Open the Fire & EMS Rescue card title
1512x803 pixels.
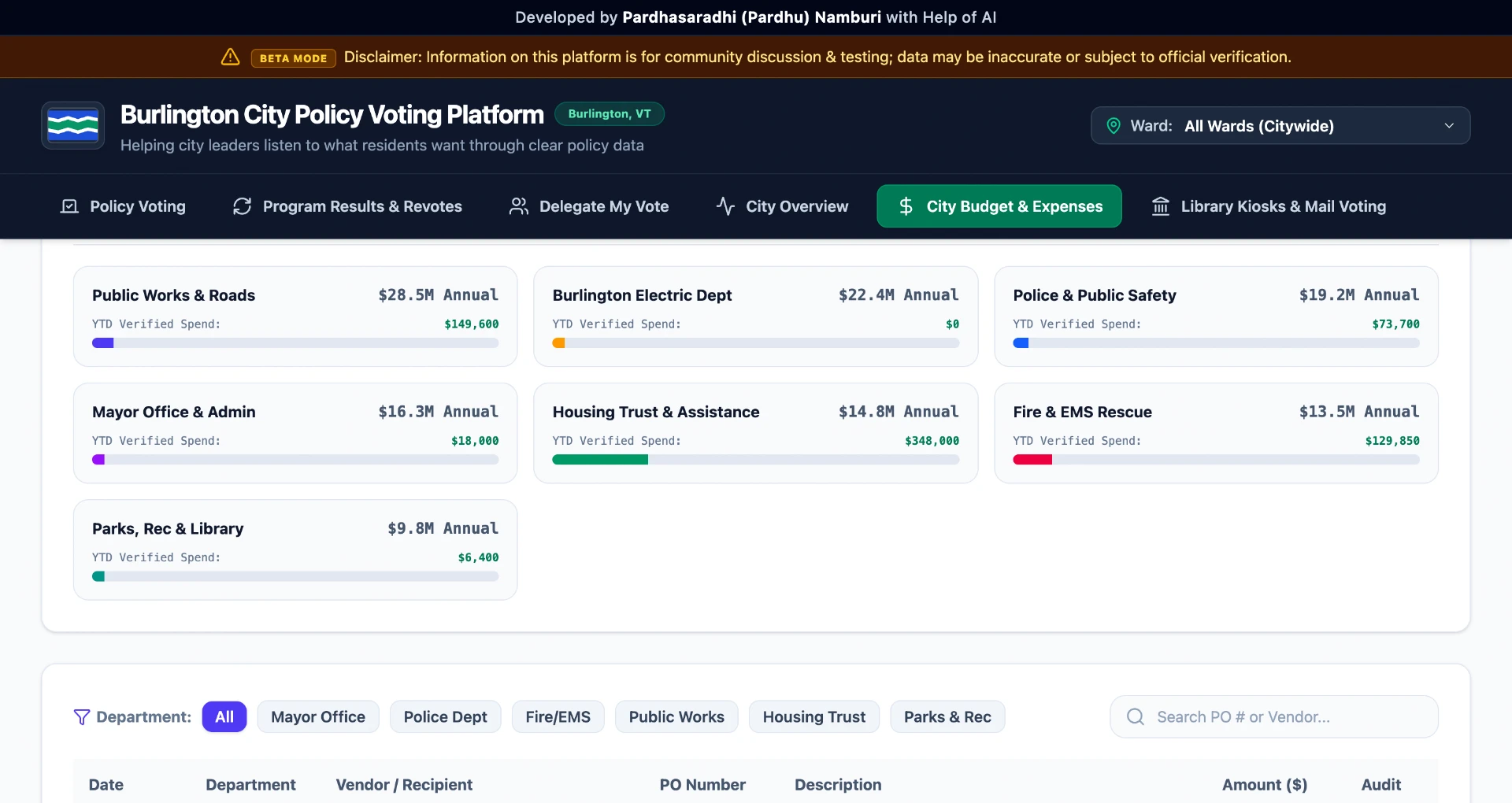coord(1083,412)
